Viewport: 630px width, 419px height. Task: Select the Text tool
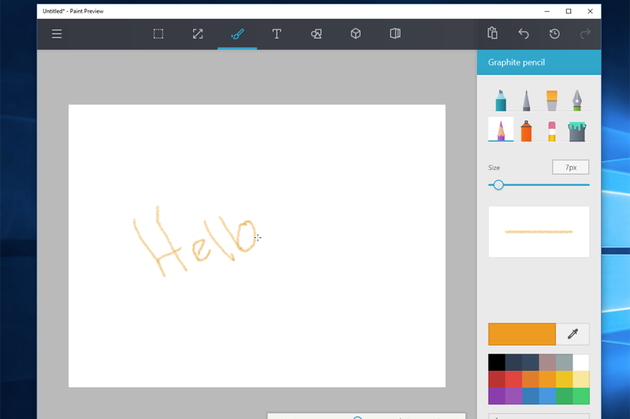[x=276, y=34]
